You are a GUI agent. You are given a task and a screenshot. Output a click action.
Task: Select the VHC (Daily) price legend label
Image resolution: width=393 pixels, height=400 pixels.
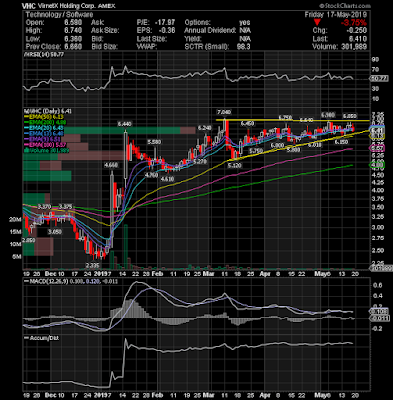coord(47,111)
